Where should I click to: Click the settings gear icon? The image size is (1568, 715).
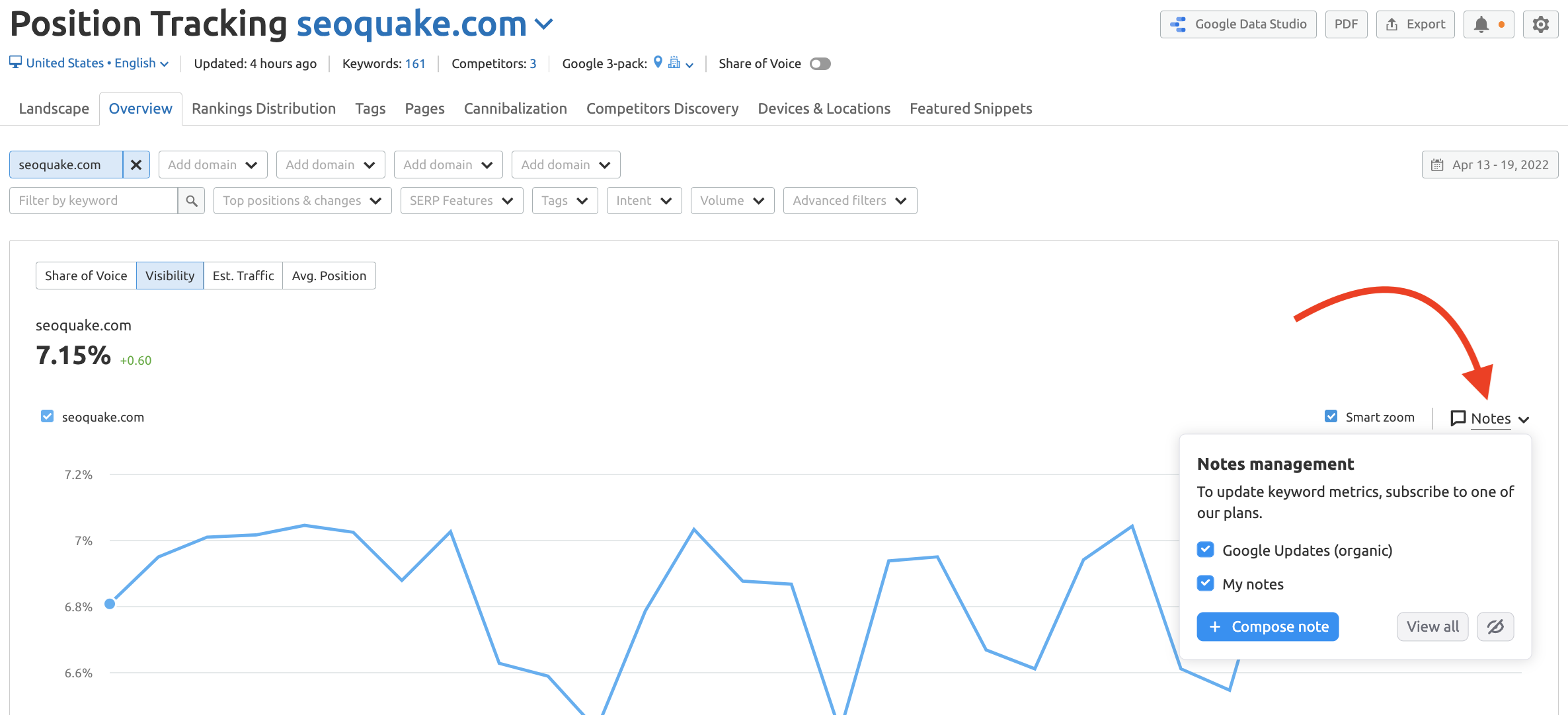click(x=1540, y=24)
